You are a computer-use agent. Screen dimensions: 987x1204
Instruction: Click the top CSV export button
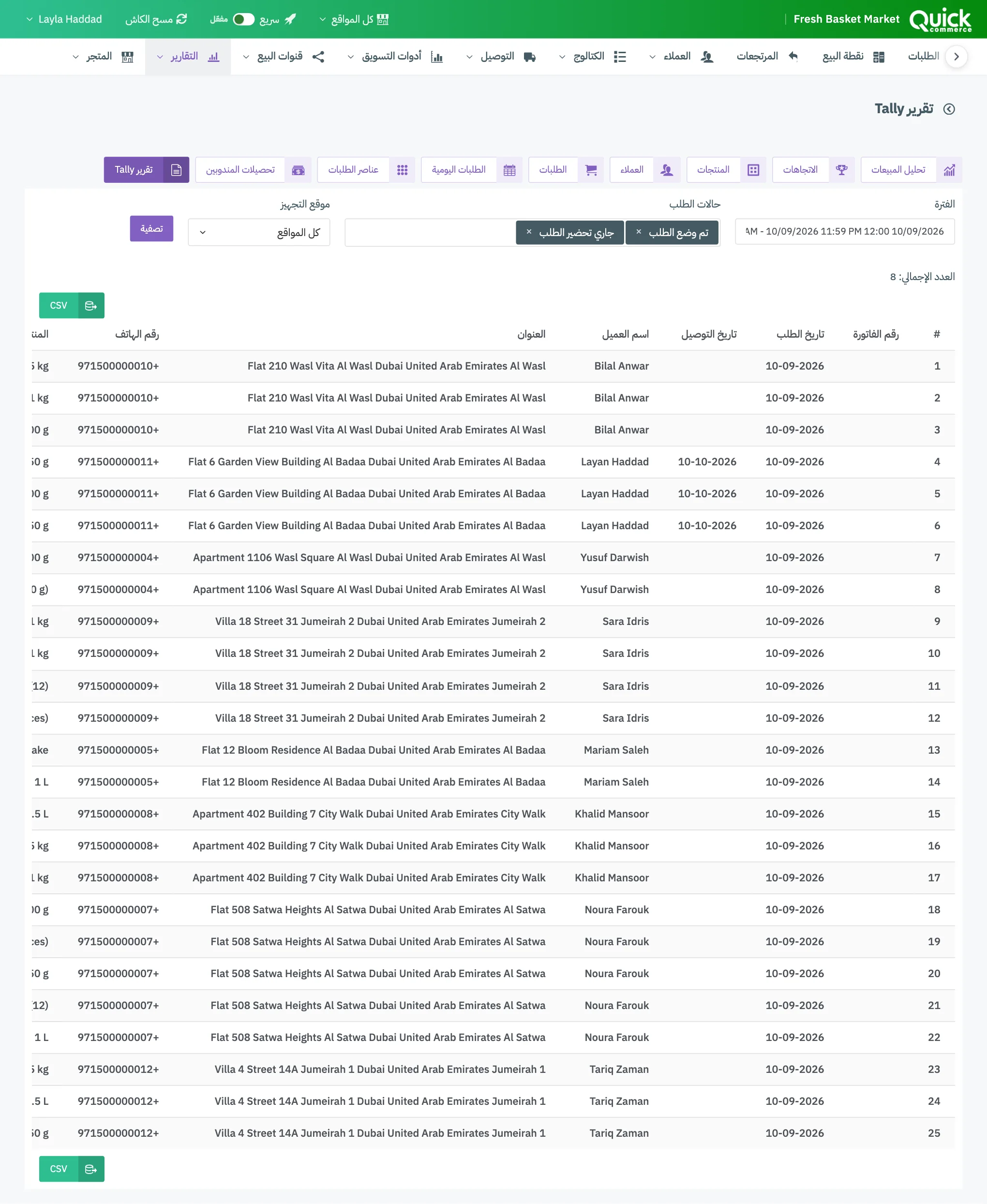tap(72, 306)
